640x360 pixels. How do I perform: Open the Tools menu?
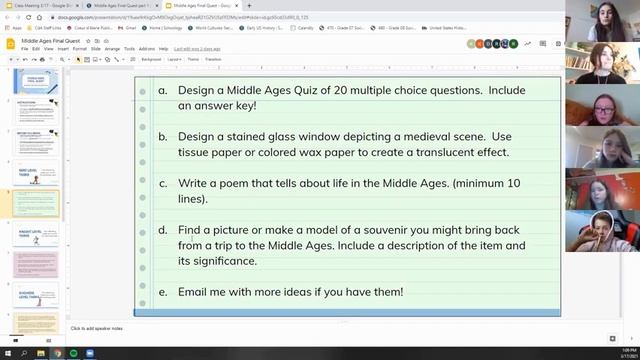[x=129, y=49]
